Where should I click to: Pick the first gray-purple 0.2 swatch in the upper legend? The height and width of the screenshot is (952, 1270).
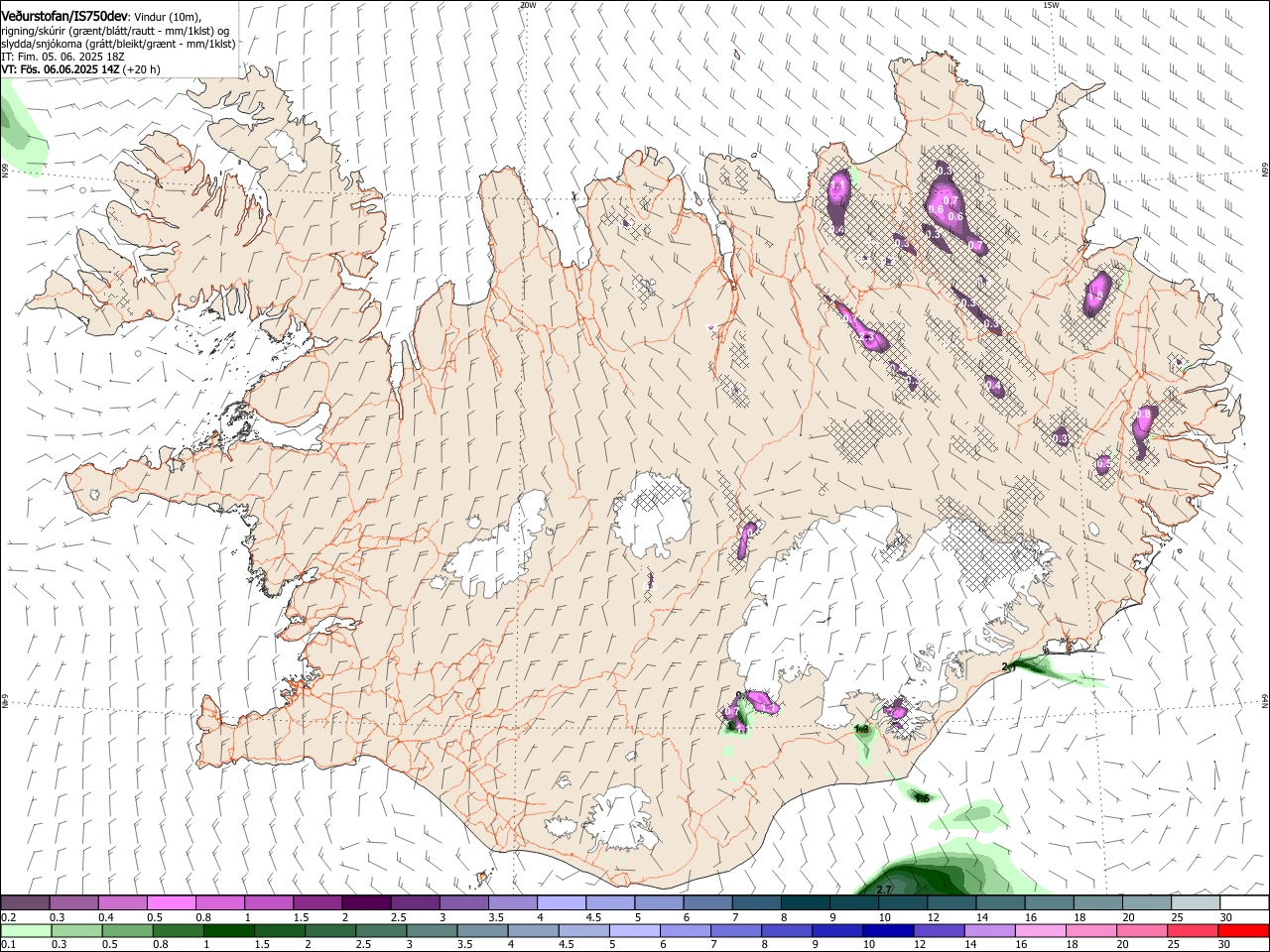tap(25, 903)
